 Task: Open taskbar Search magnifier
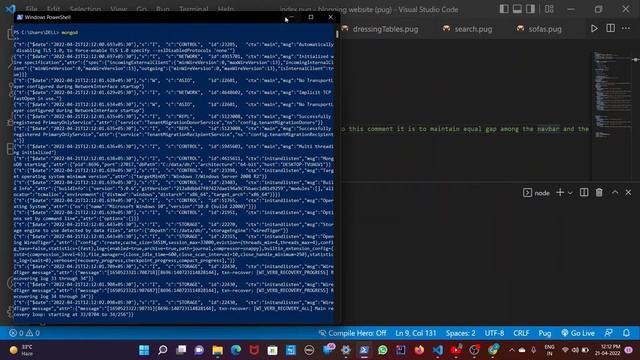point(162,350)
